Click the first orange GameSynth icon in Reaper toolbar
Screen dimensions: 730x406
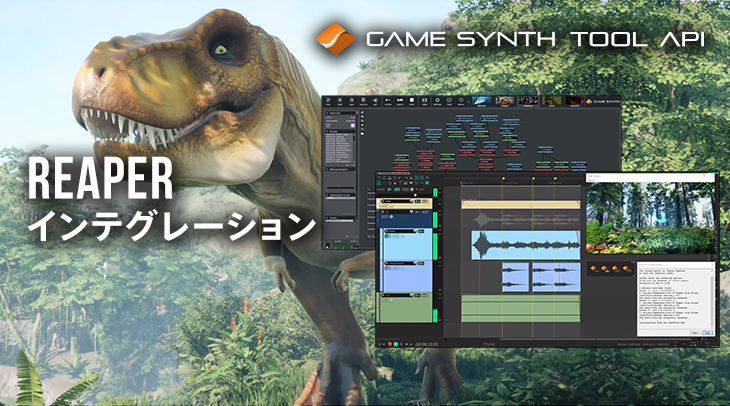(x=593, y=268)
